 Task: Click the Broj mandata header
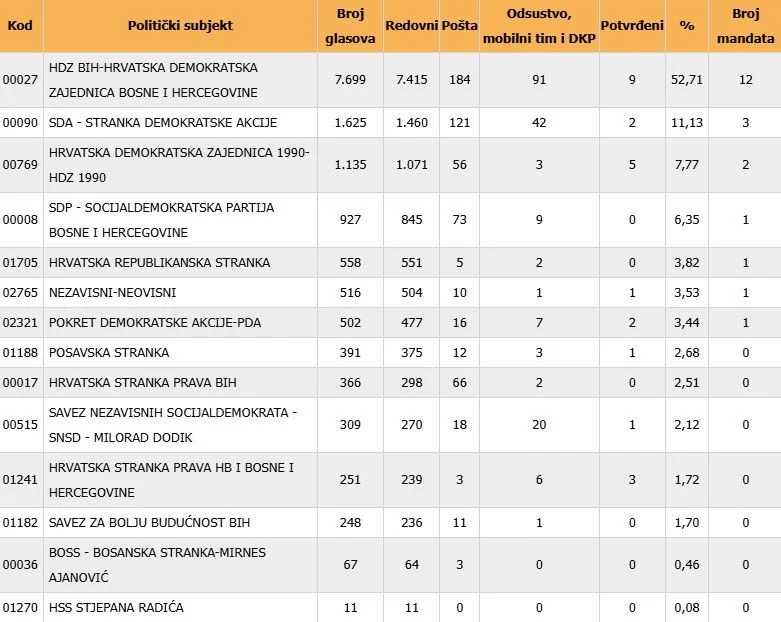pyautogui.click(x=745, y=26)
